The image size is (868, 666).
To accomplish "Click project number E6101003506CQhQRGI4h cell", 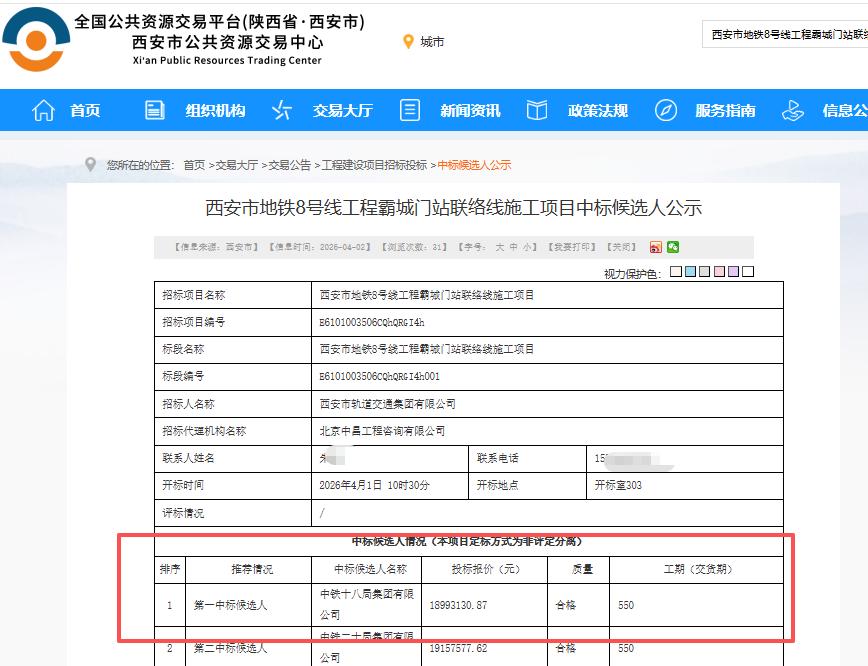I will click(x=547, y=322).
